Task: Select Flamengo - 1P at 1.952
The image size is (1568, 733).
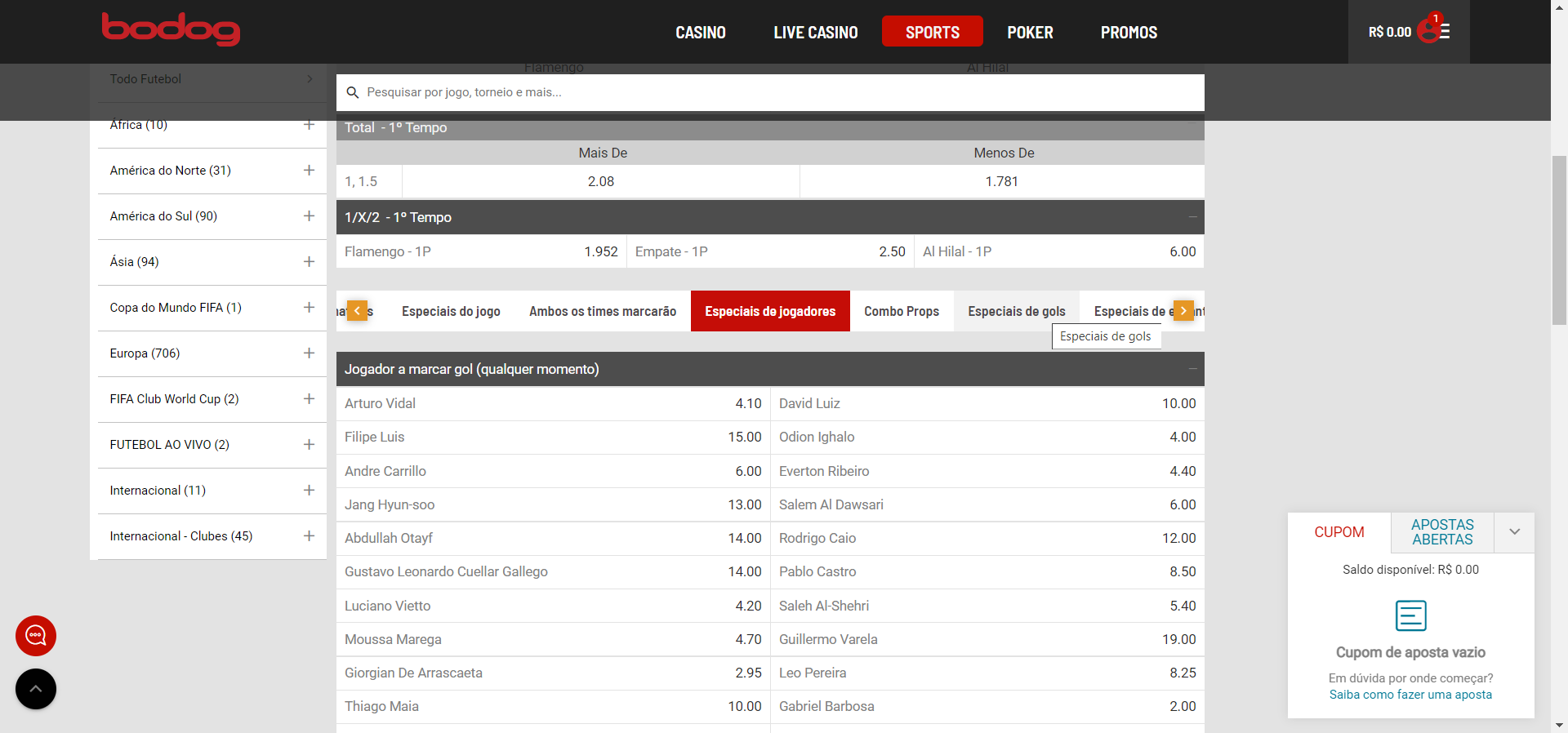Action: pyautogui.click(x=481, y=251)
